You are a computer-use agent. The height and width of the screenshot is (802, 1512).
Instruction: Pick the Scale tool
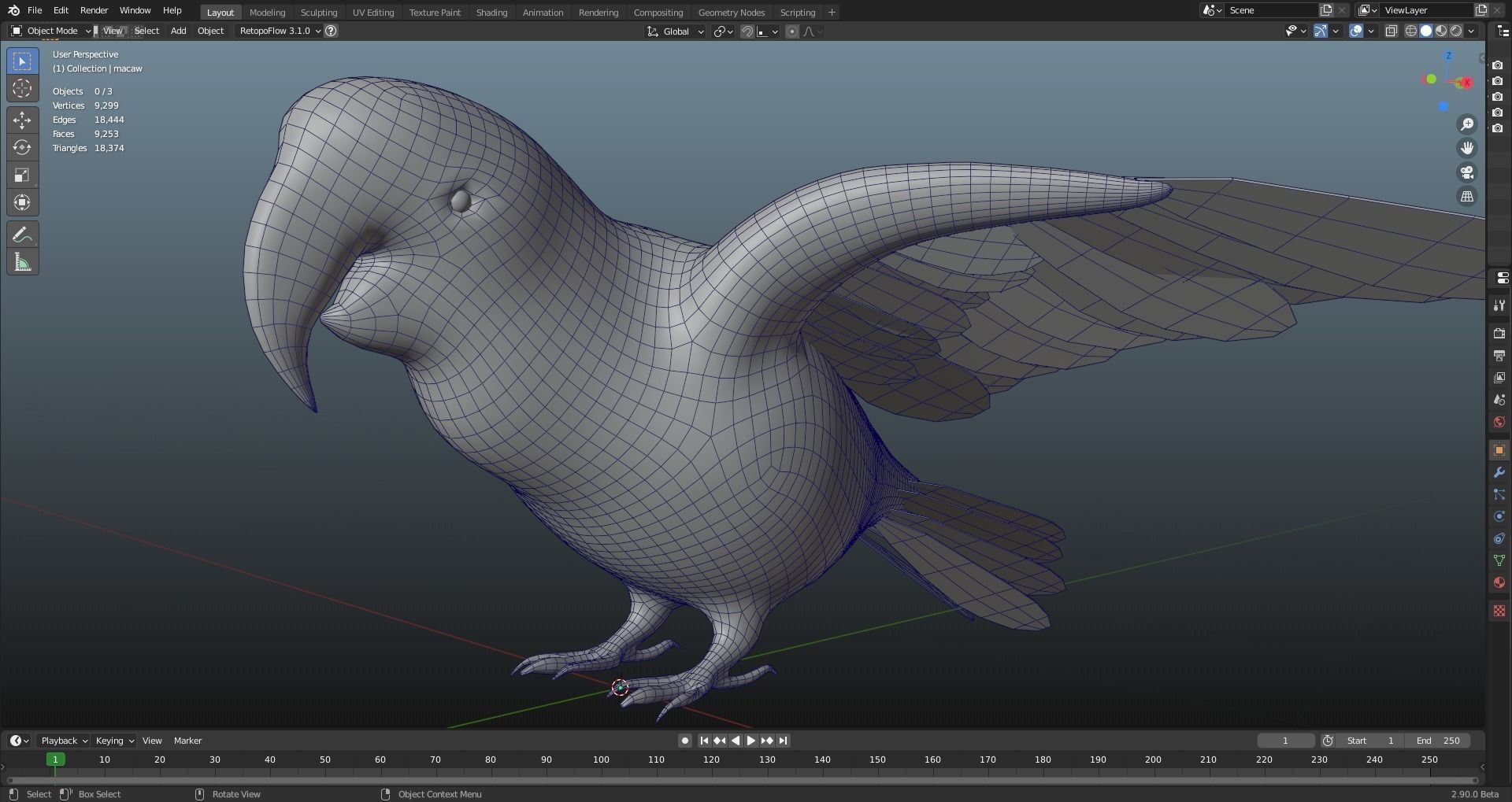22,175
